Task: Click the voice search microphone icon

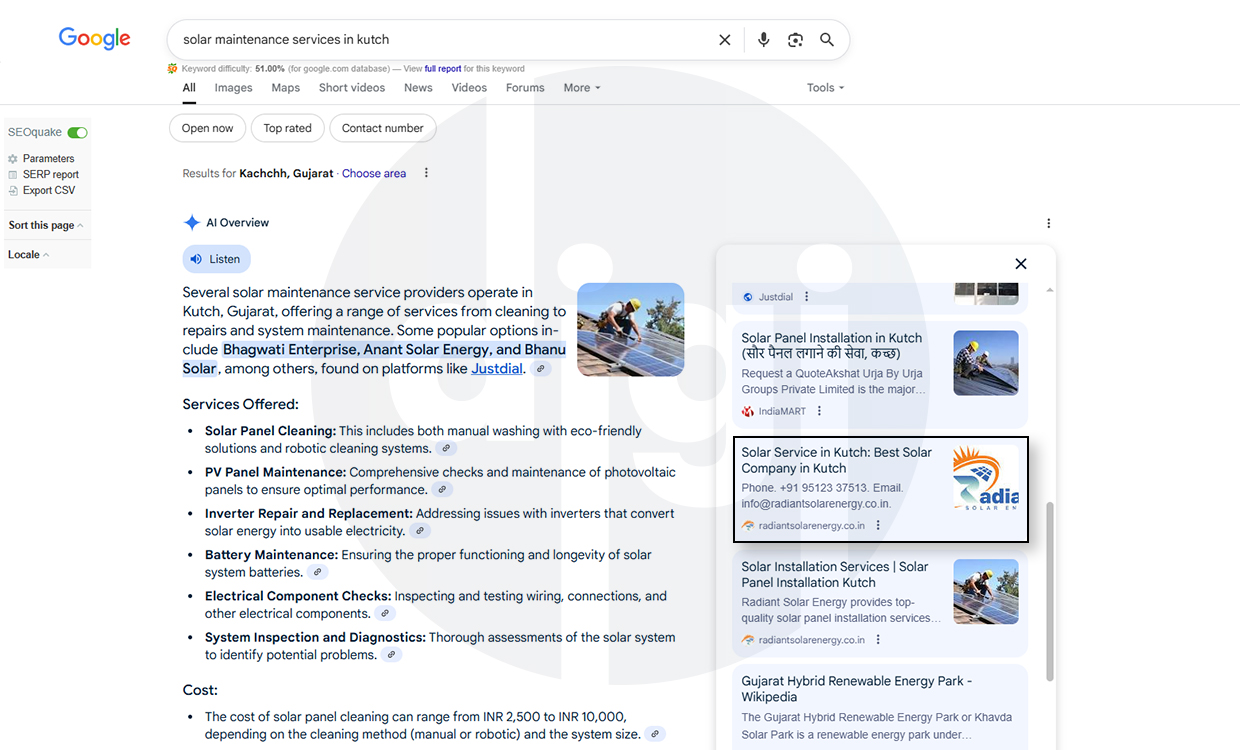Action: (x=764, y=40)
